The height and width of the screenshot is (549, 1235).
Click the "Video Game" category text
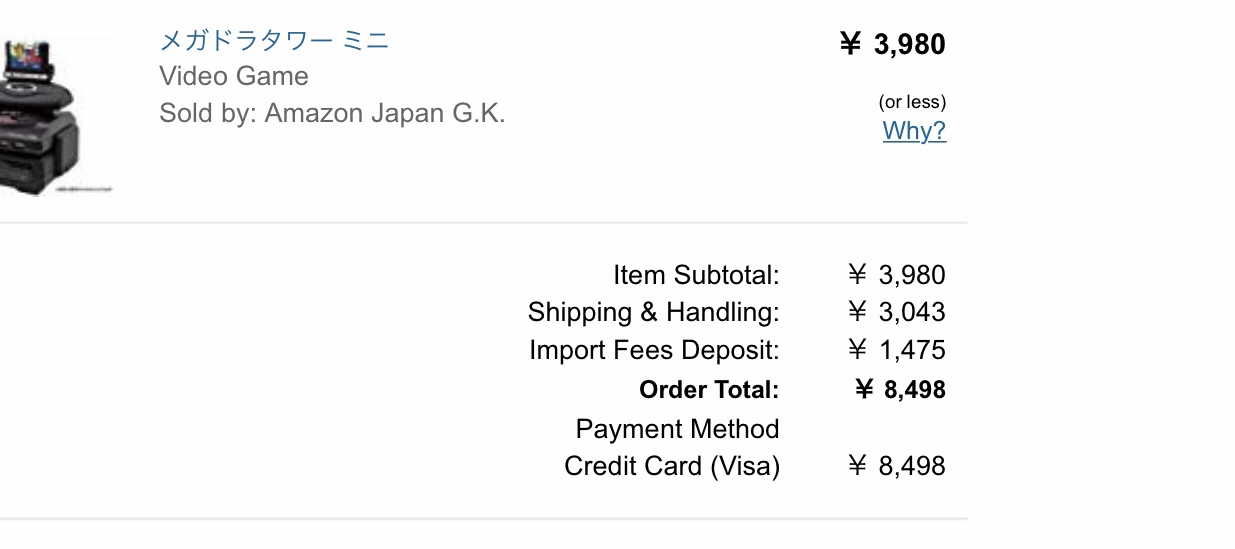(234, 77)
